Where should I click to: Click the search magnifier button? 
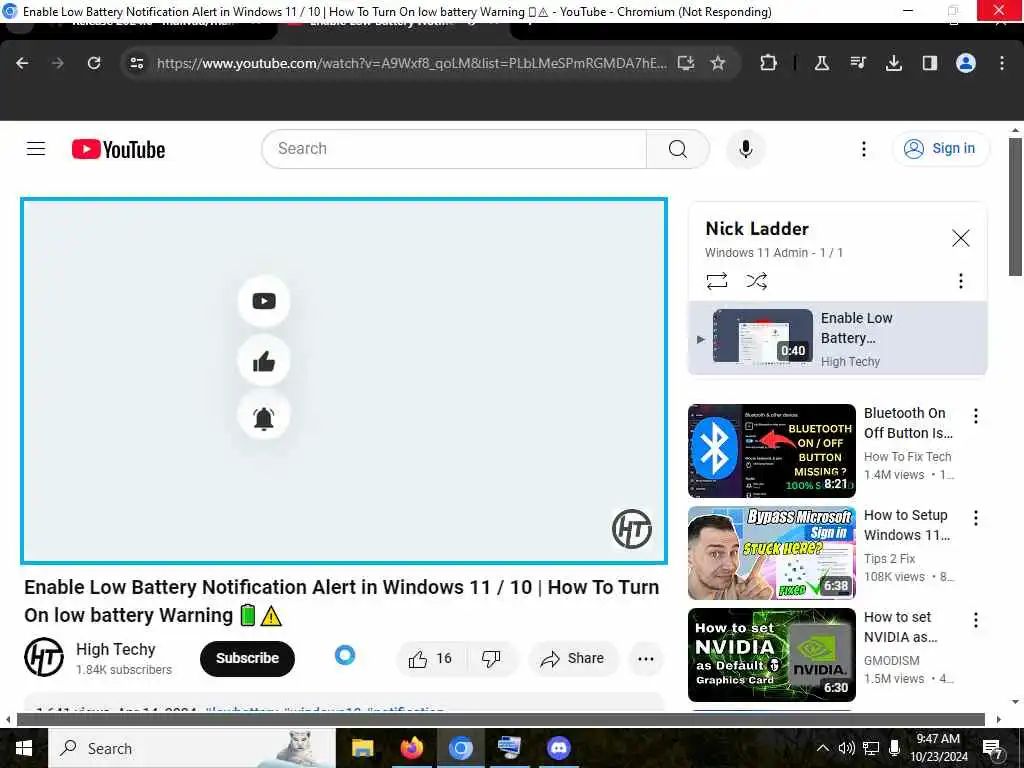pyautogui.click(x=677, y=149)
